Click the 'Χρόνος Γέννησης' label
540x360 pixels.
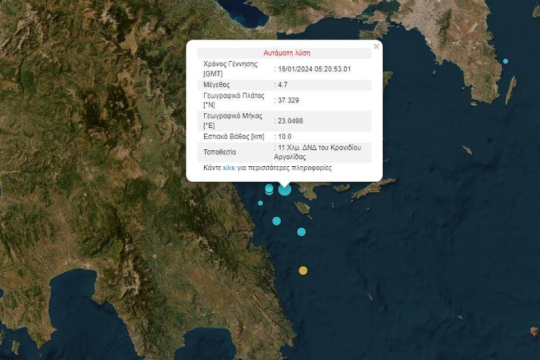(230, 64)
